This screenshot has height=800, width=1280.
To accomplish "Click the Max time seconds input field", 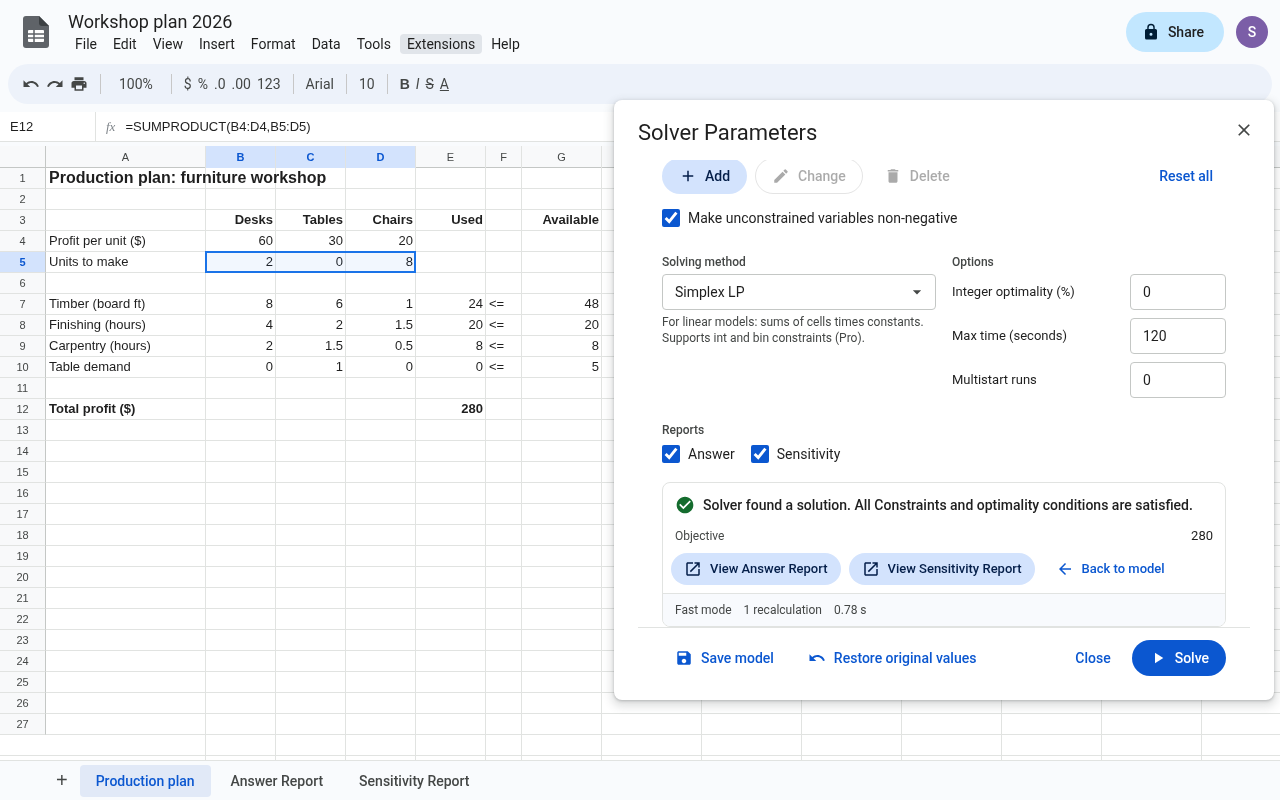I will tap(1178, 336).
